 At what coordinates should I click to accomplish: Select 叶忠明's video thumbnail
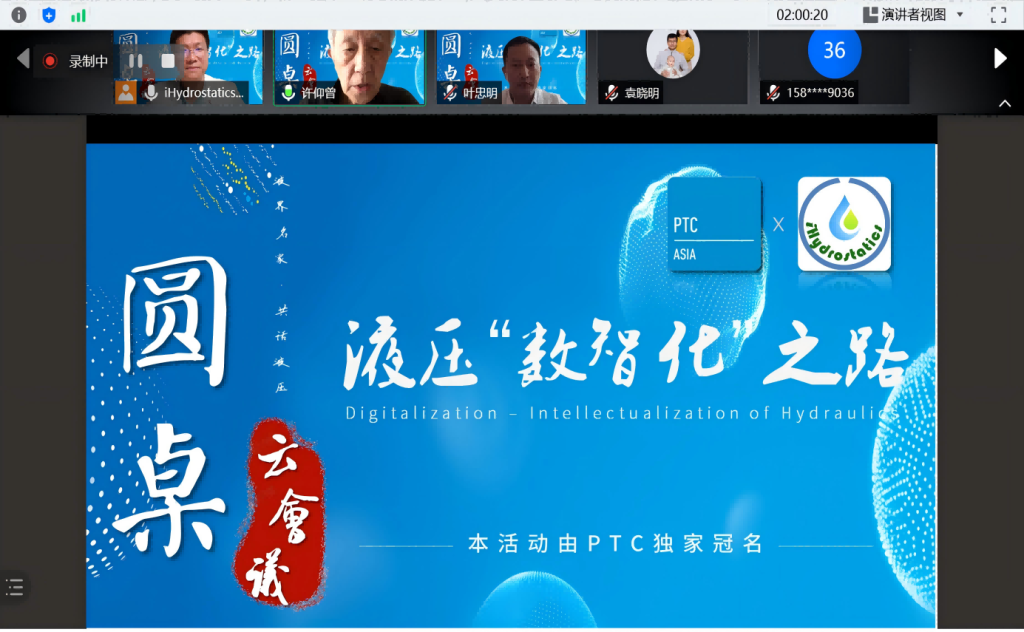tap(511, 67)
